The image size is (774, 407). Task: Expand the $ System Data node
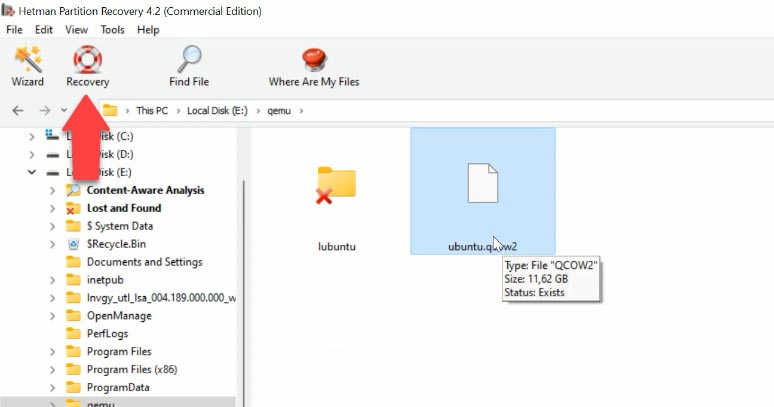click(x=52, y=226)
